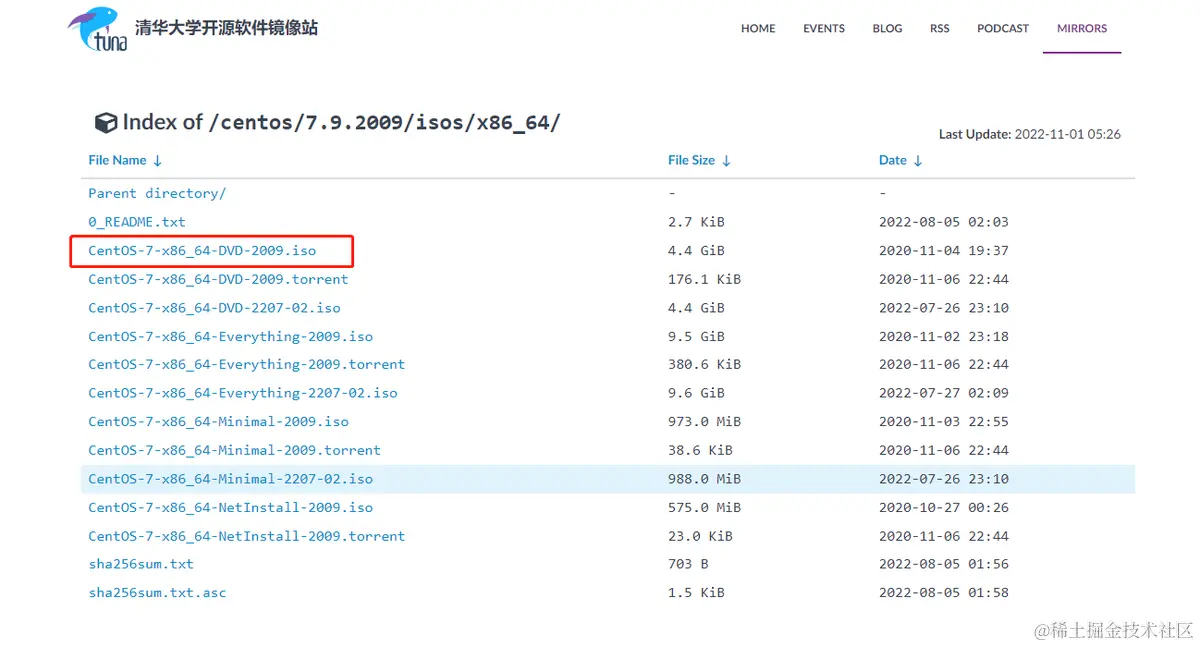Click the date 2022-08-05 01:58
1200x647 pixels.
pyautogui.click(x=944, y=593)
